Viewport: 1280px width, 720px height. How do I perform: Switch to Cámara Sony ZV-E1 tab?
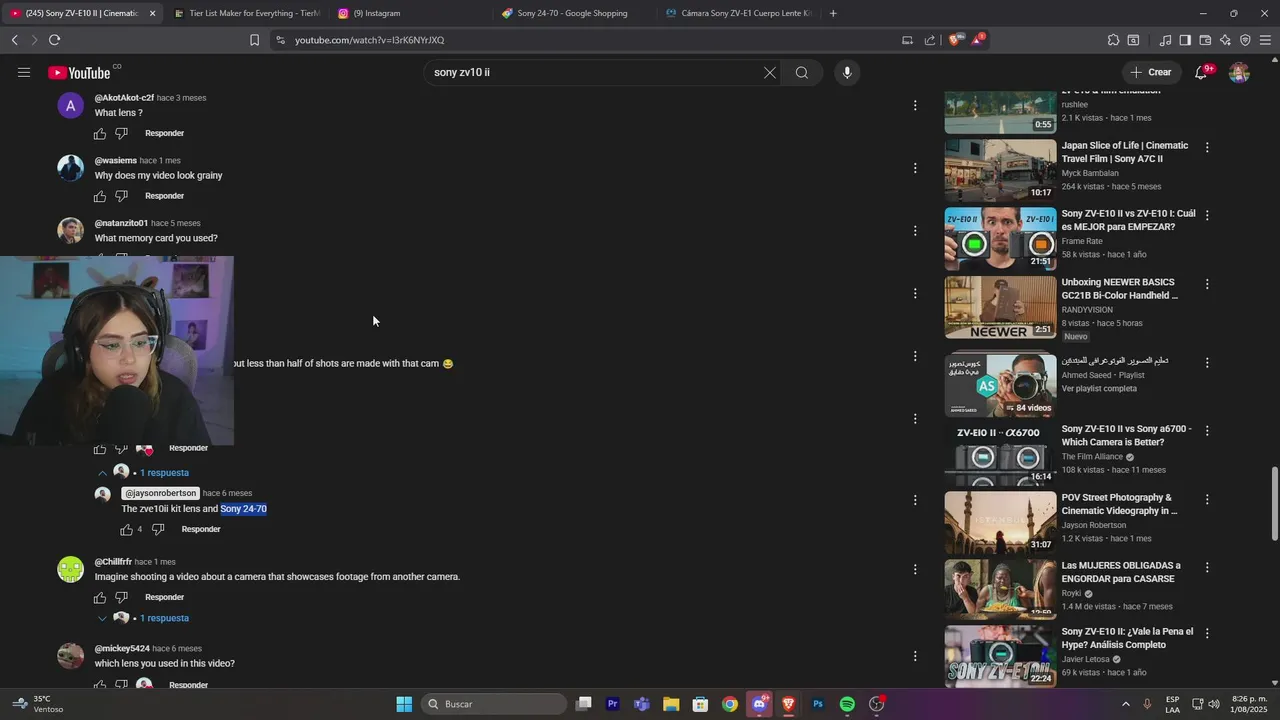[738, 13]
